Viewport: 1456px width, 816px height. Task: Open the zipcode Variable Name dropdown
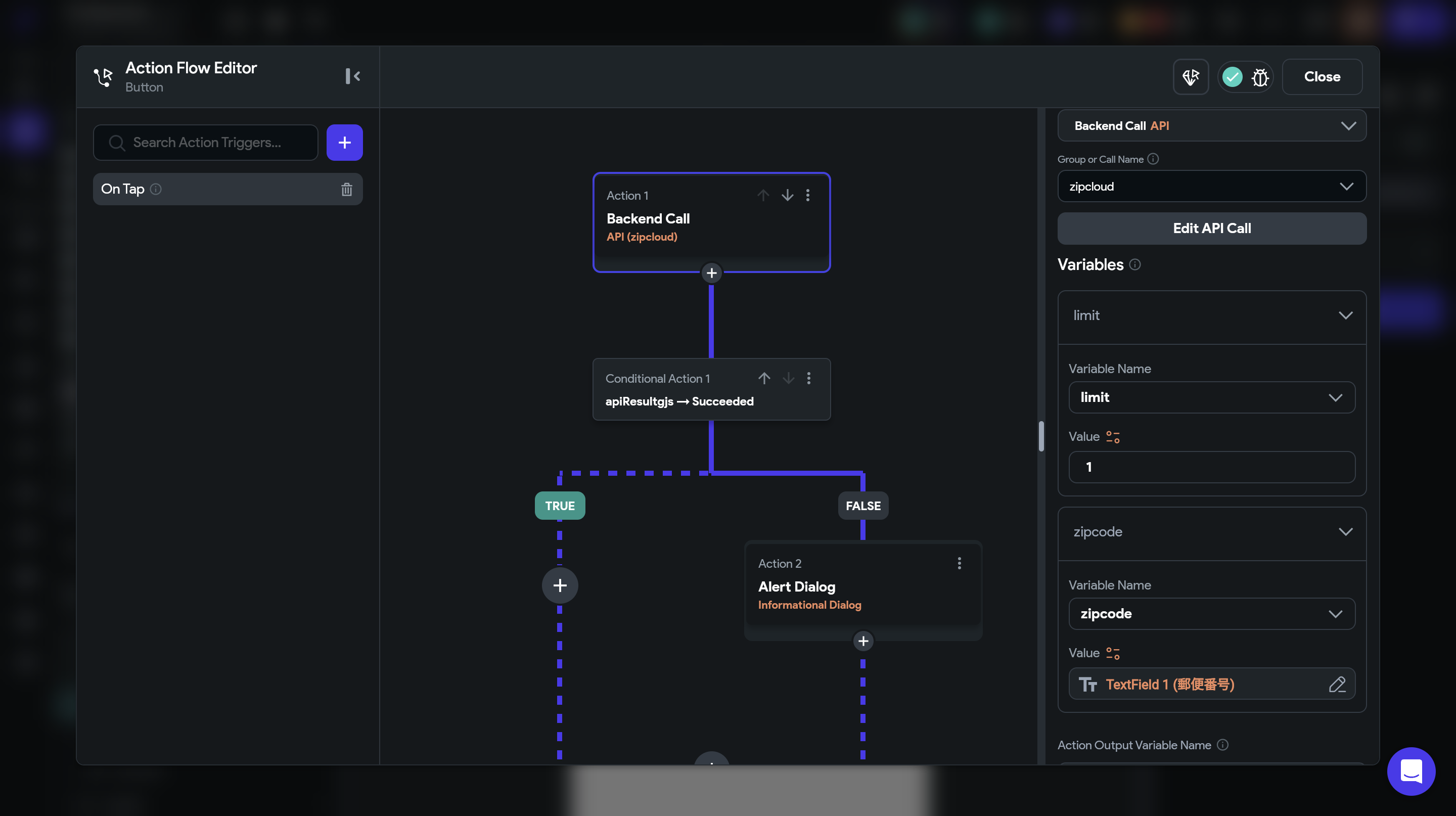point(1211,614)
